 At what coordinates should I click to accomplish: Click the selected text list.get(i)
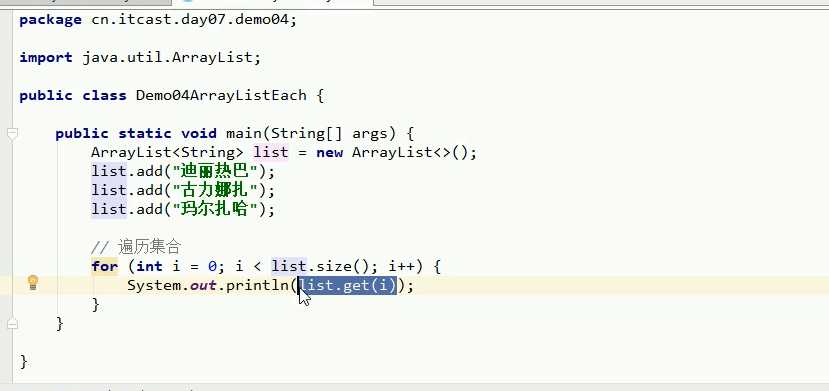(347, 286)
